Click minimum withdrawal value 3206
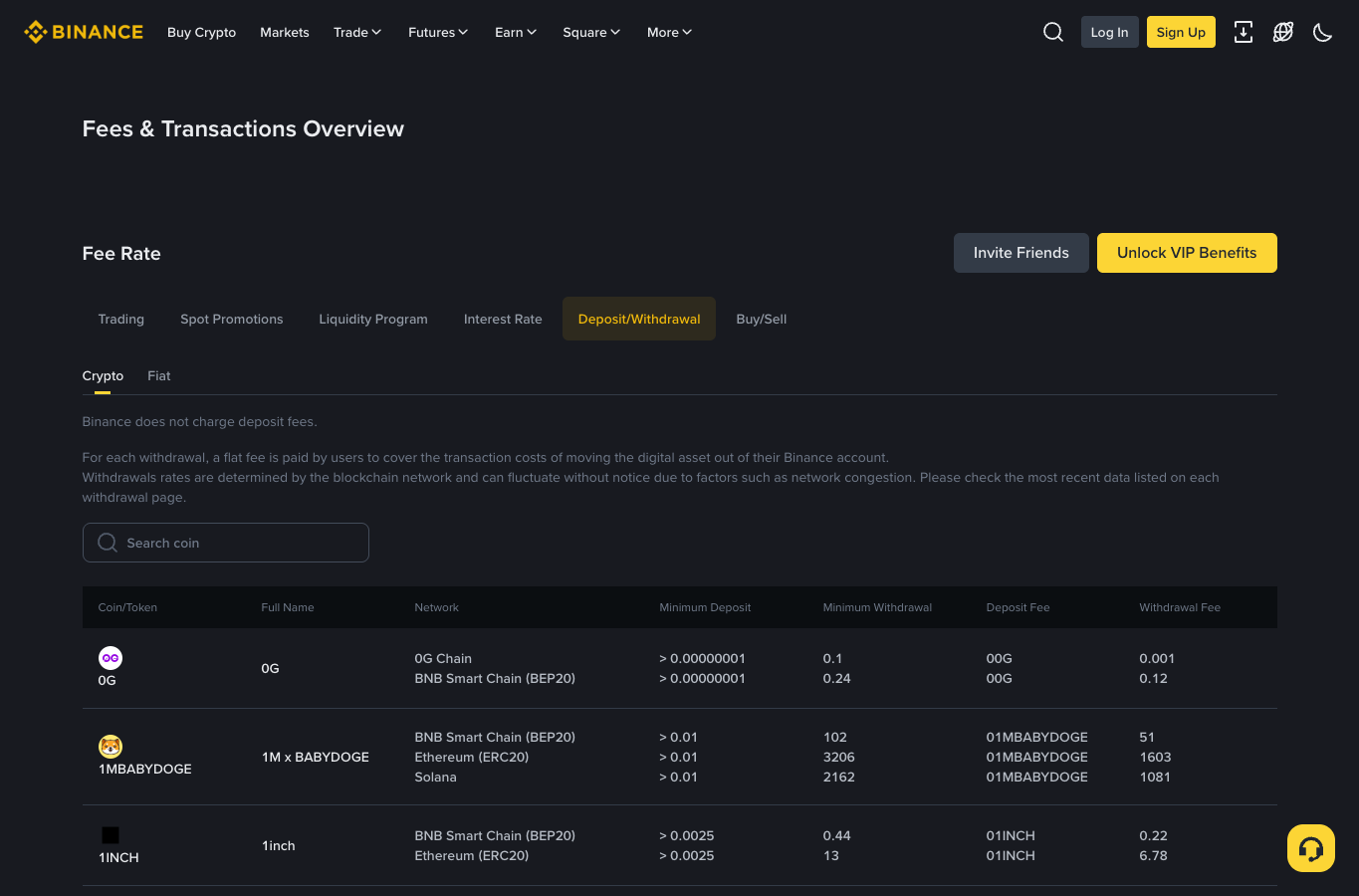1359x896 pixels. [839, 758]
